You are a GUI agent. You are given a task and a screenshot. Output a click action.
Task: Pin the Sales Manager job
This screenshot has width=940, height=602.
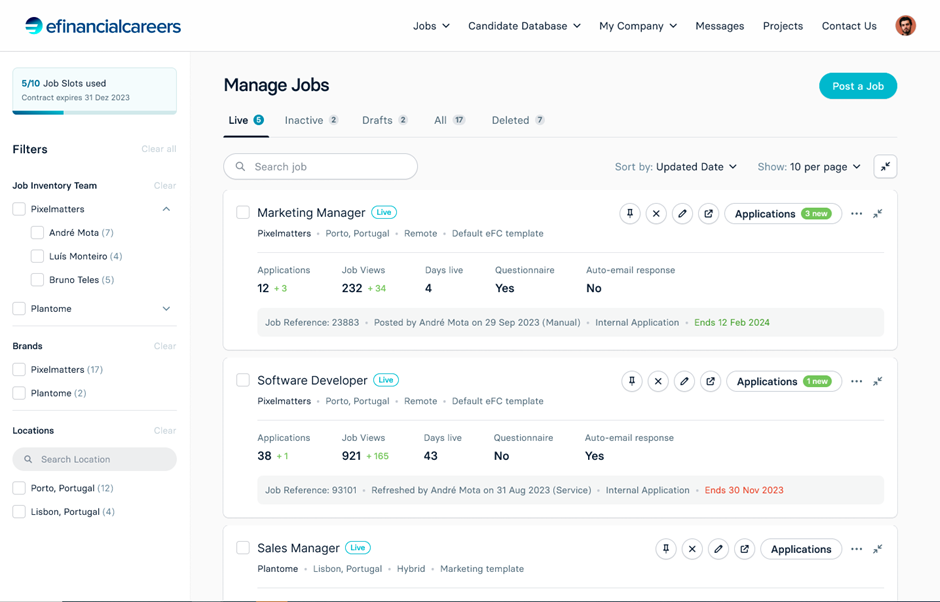(666, 549)
